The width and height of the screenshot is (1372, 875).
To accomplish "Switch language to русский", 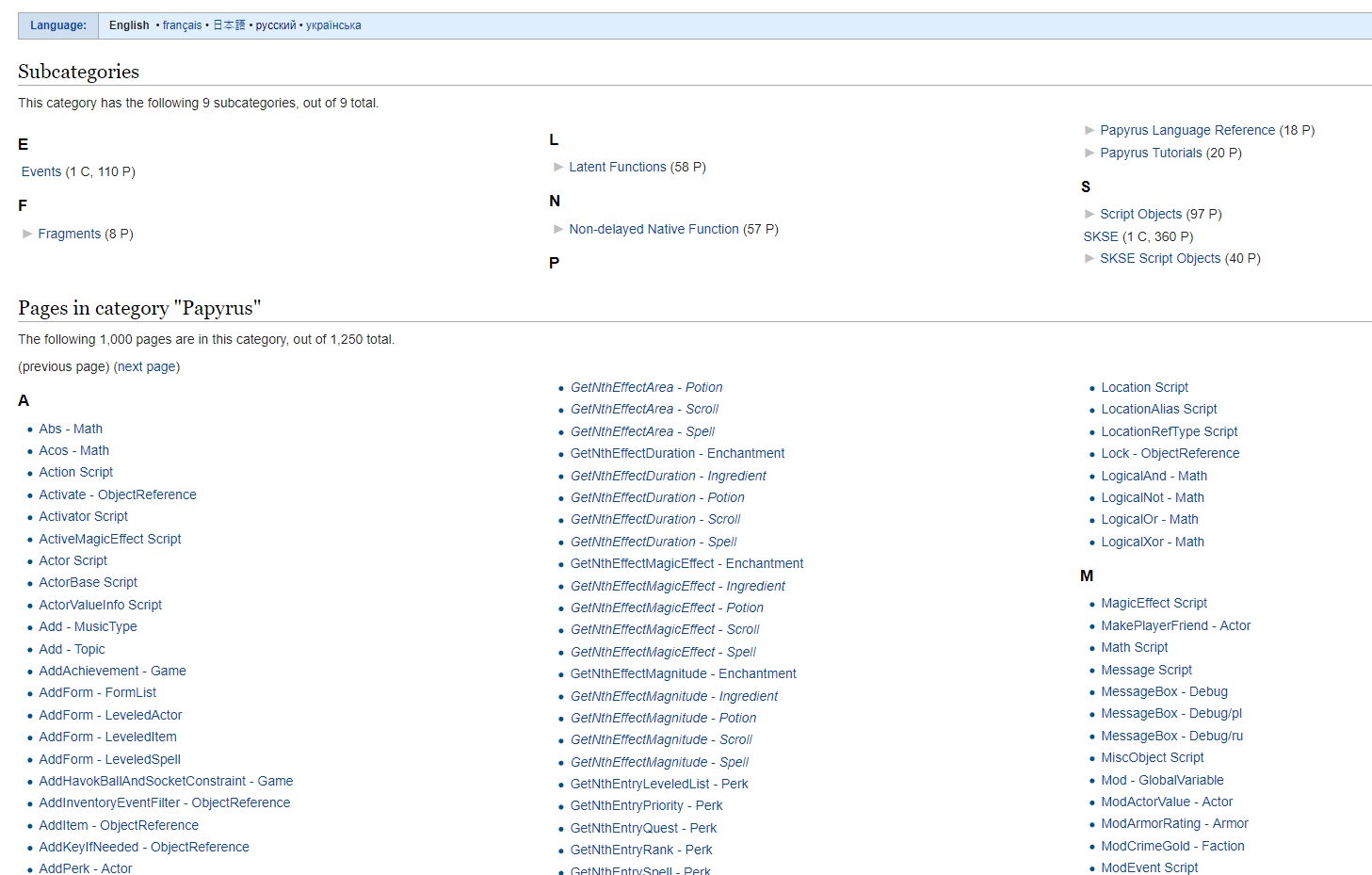I will click(276, 25).
